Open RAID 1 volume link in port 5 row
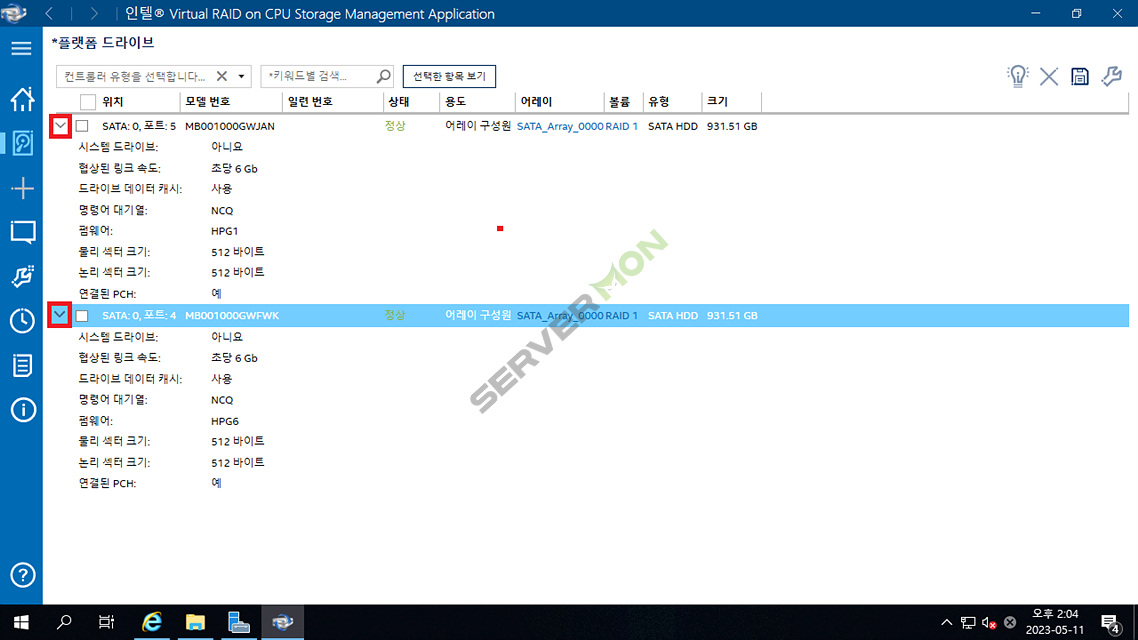The width and height of the screenshot is (1138, 640). click(x=621, y=126)
